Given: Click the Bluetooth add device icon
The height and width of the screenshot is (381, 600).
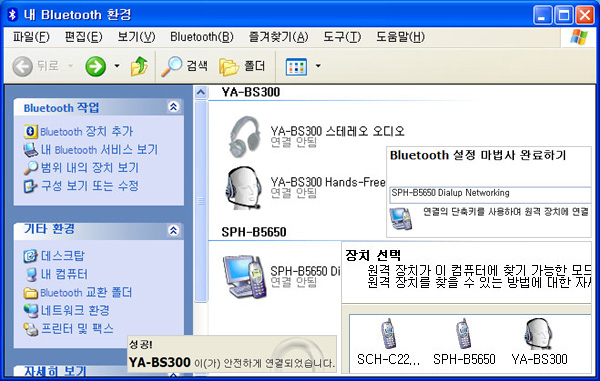Looking at the screenshot, I should click(x=31, y=131).
